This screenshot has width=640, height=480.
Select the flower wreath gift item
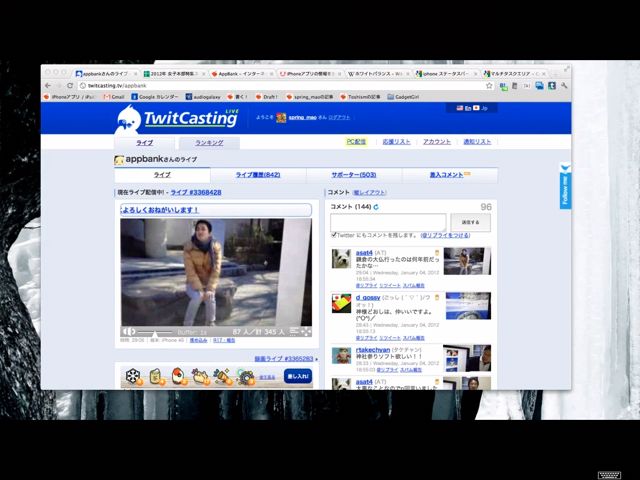point(246,376)
